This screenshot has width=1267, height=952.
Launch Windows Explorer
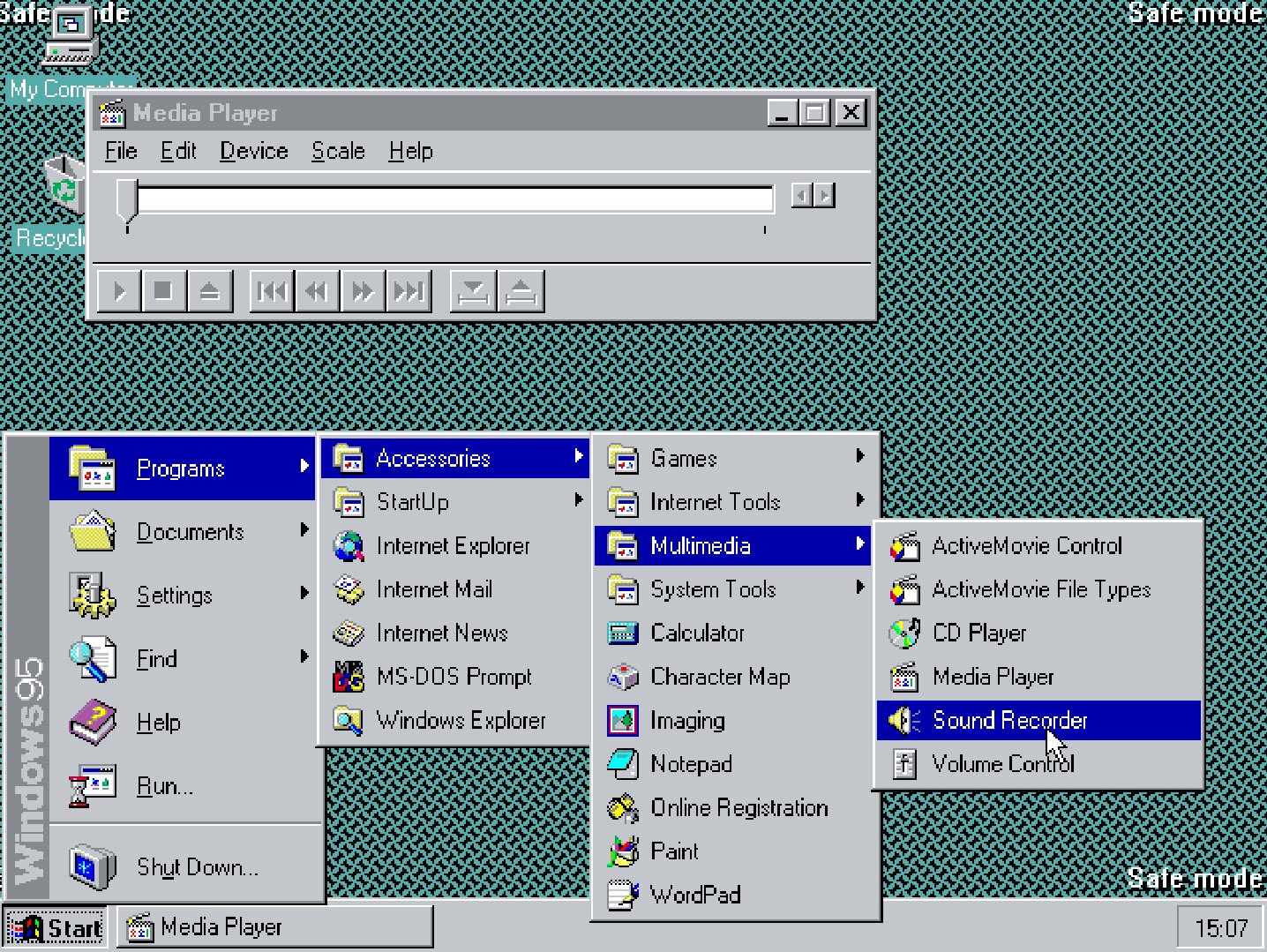click(x=455, y=720)
